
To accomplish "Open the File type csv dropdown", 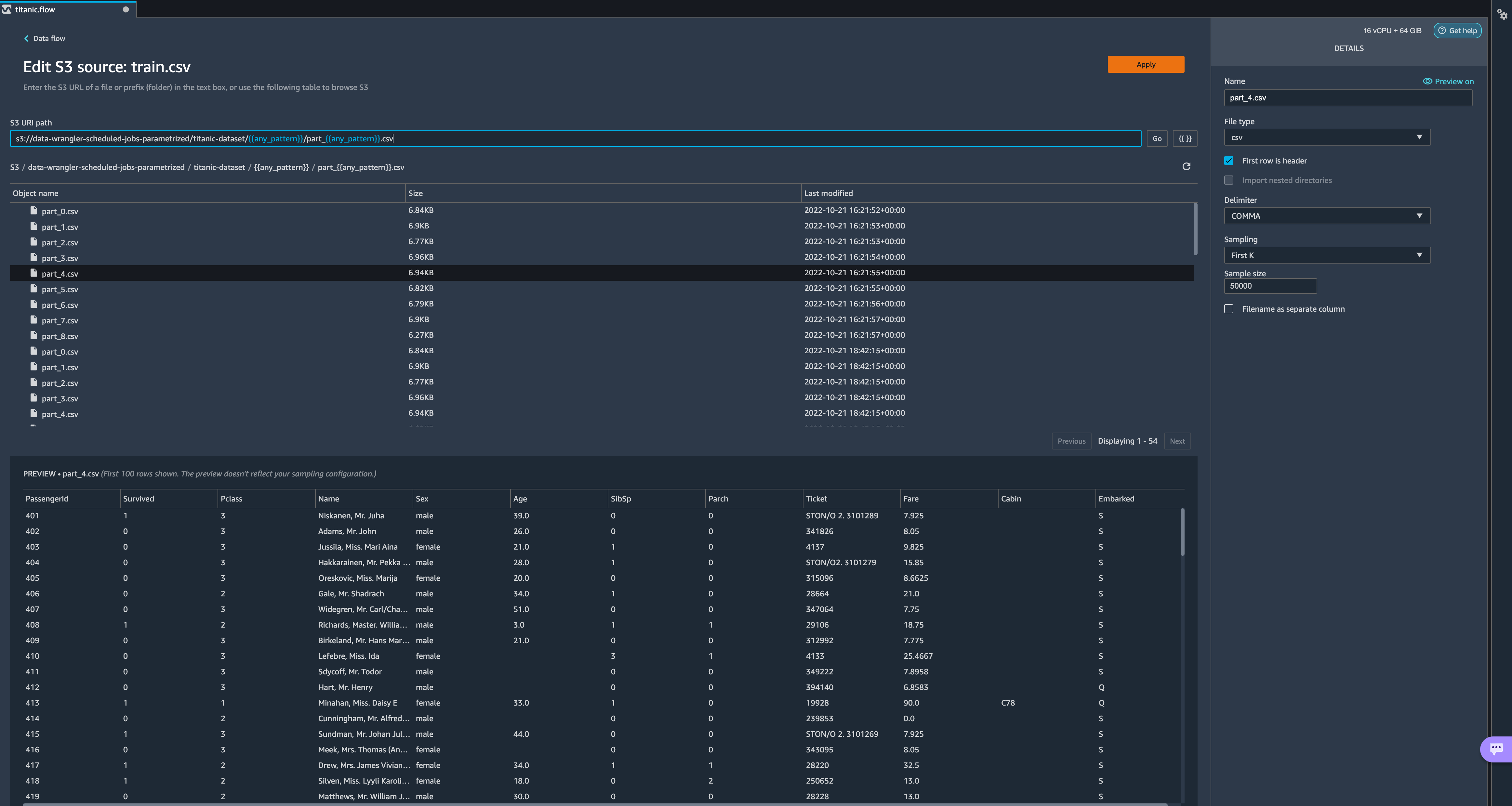I will (x=1327, y=137).
